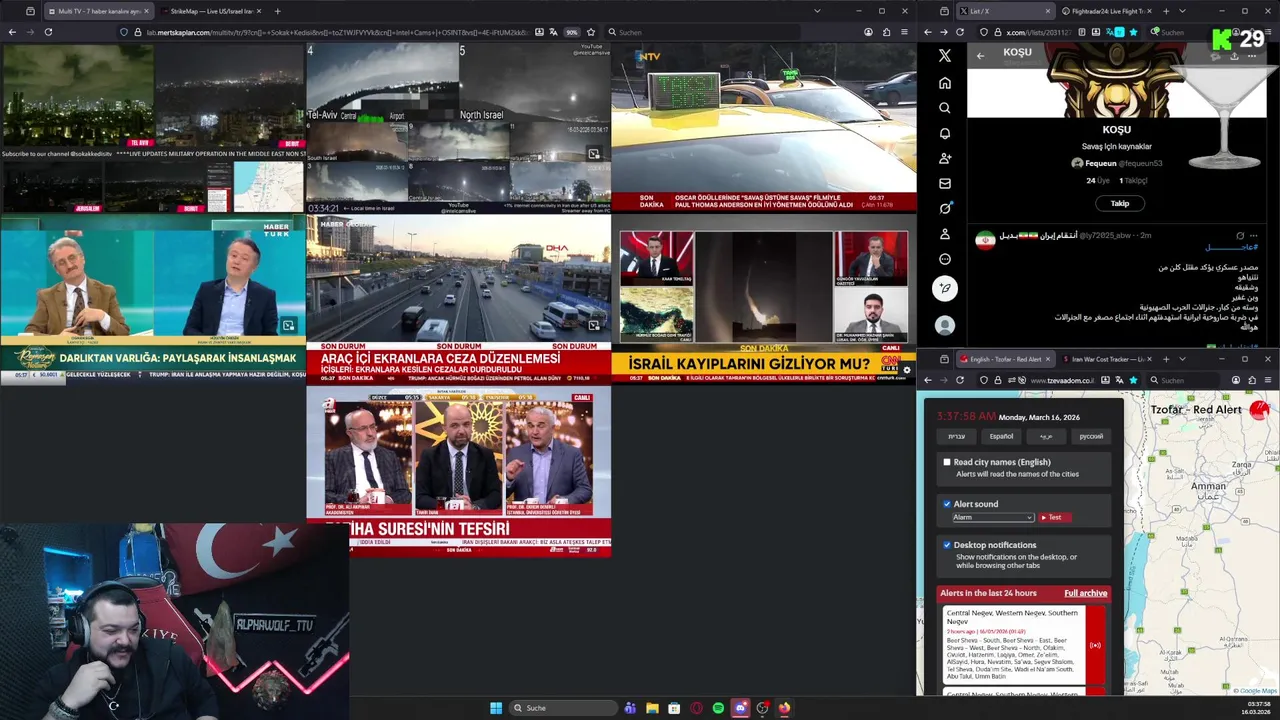Viewport: 1280px width, 720px height.
Task: Click 24 Üye members count
Action: tap(1098, 181)
